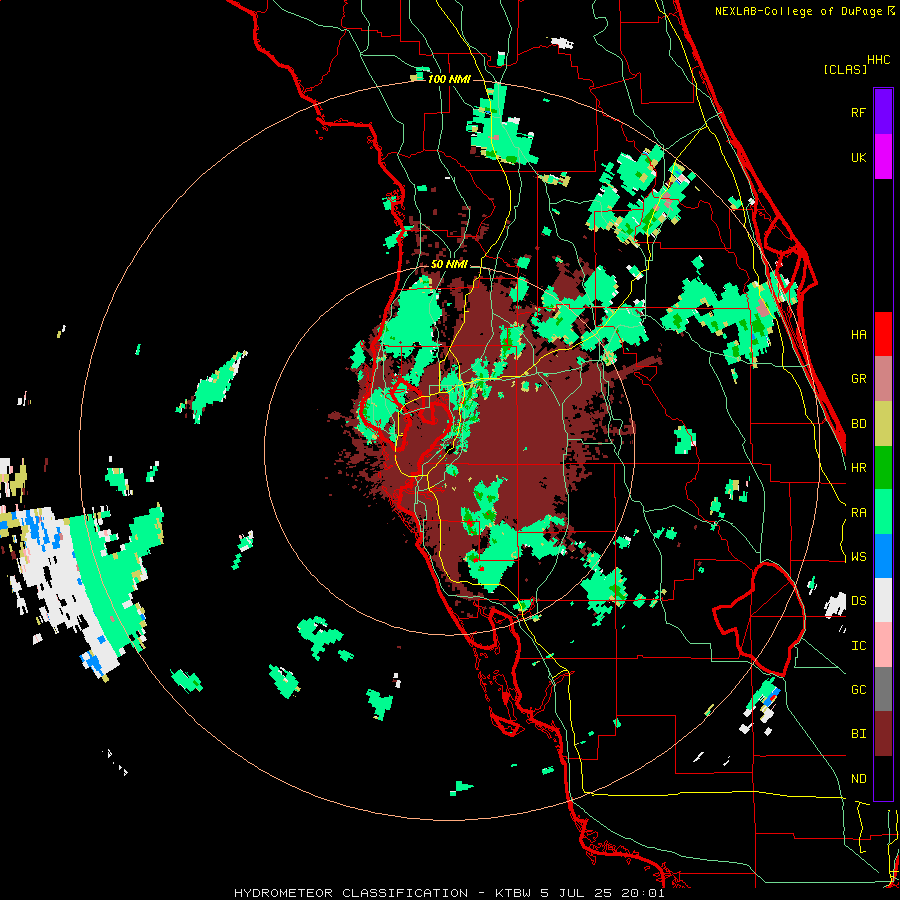Click the "HA" legend label

click(x=858, y=334)
